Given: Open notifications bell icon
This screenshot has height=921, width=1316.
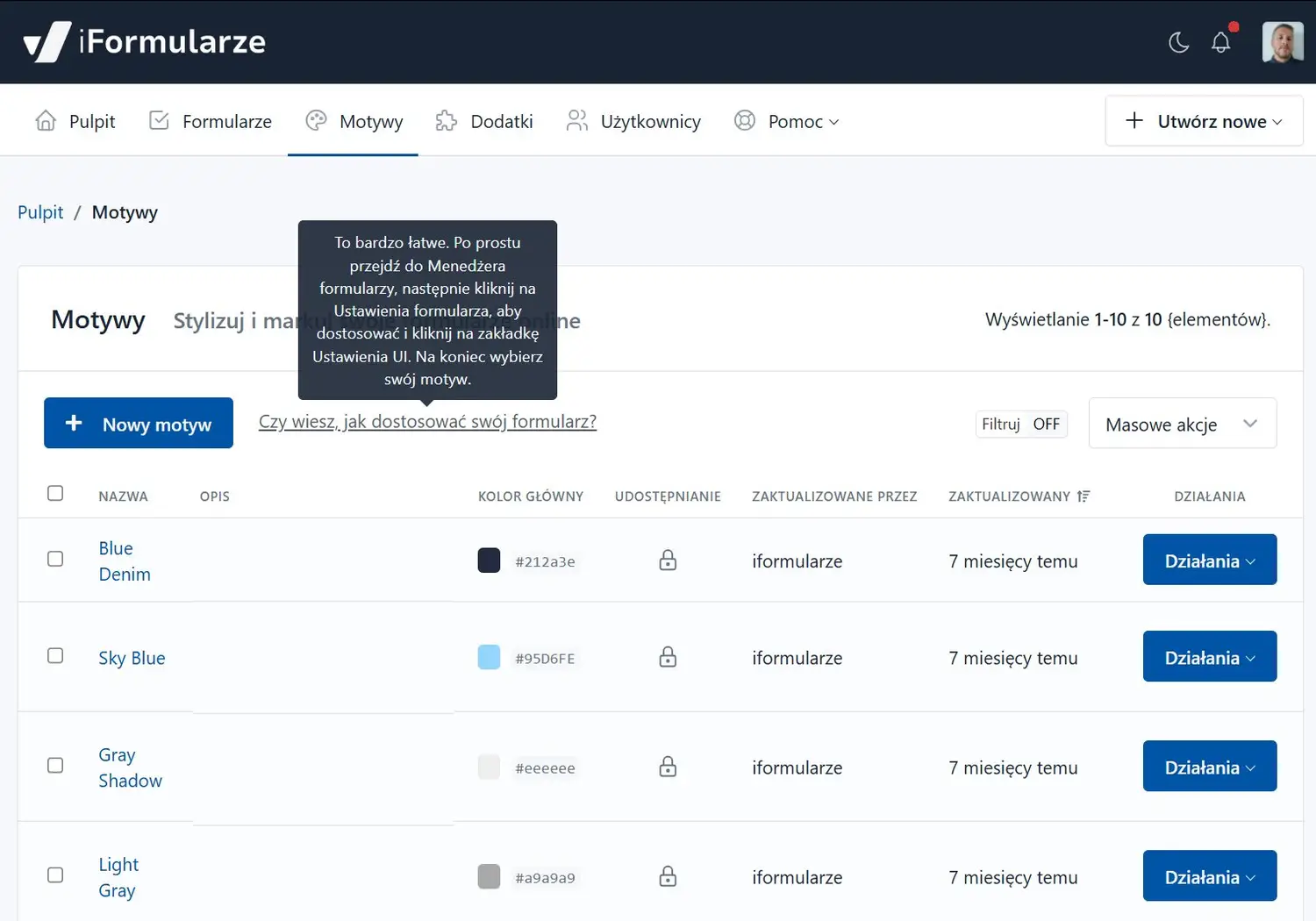Looking at the screenshot, I should (1220, 42).
